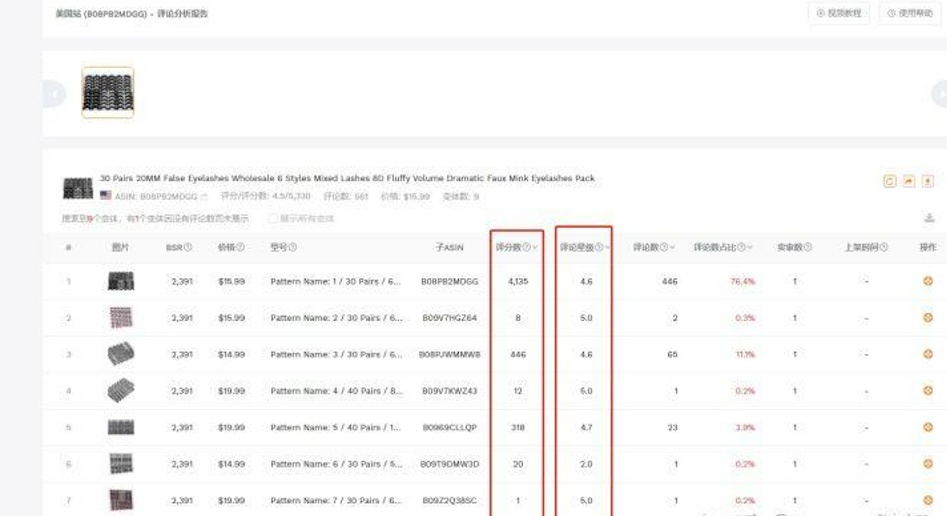Screen dimensions: 947x516
Task: Click child ASIN B09Z2Q38SC
Action: pos(449,500)
